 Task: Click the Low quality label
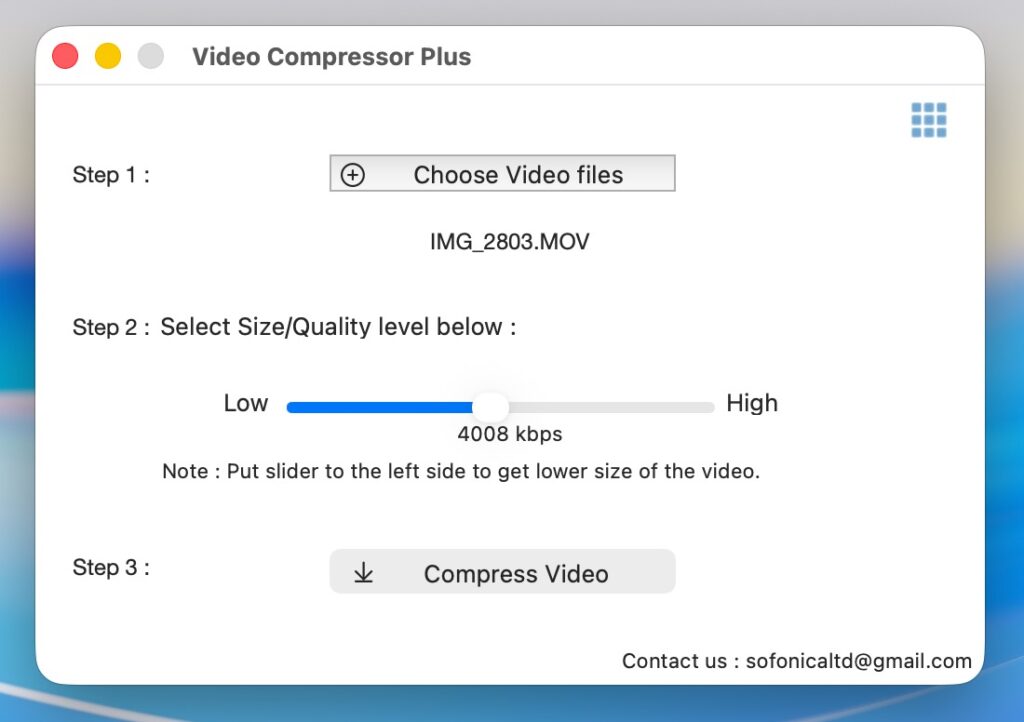[x=246, y=403]
